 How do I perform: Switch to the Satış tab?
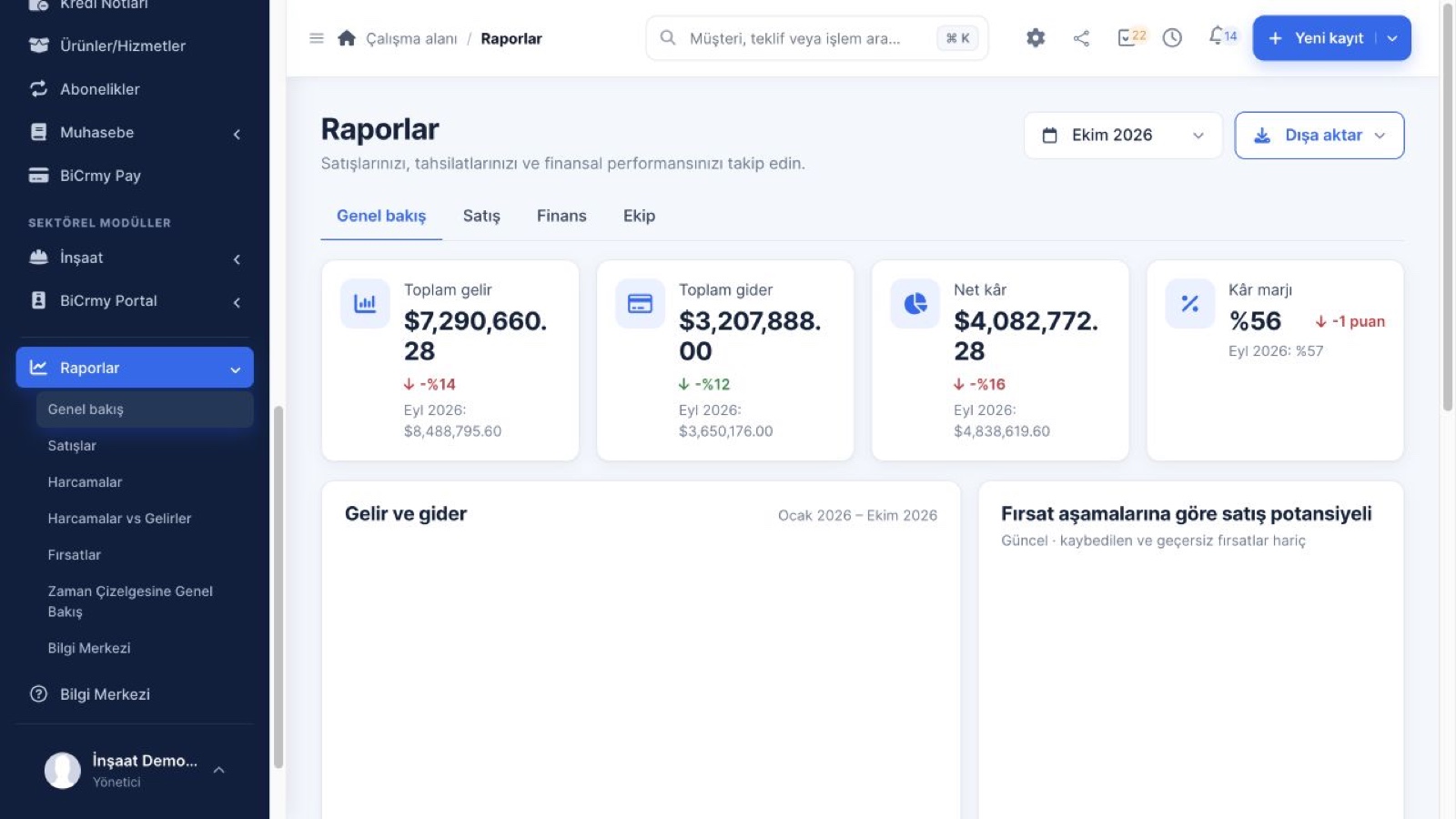point(481,217)
